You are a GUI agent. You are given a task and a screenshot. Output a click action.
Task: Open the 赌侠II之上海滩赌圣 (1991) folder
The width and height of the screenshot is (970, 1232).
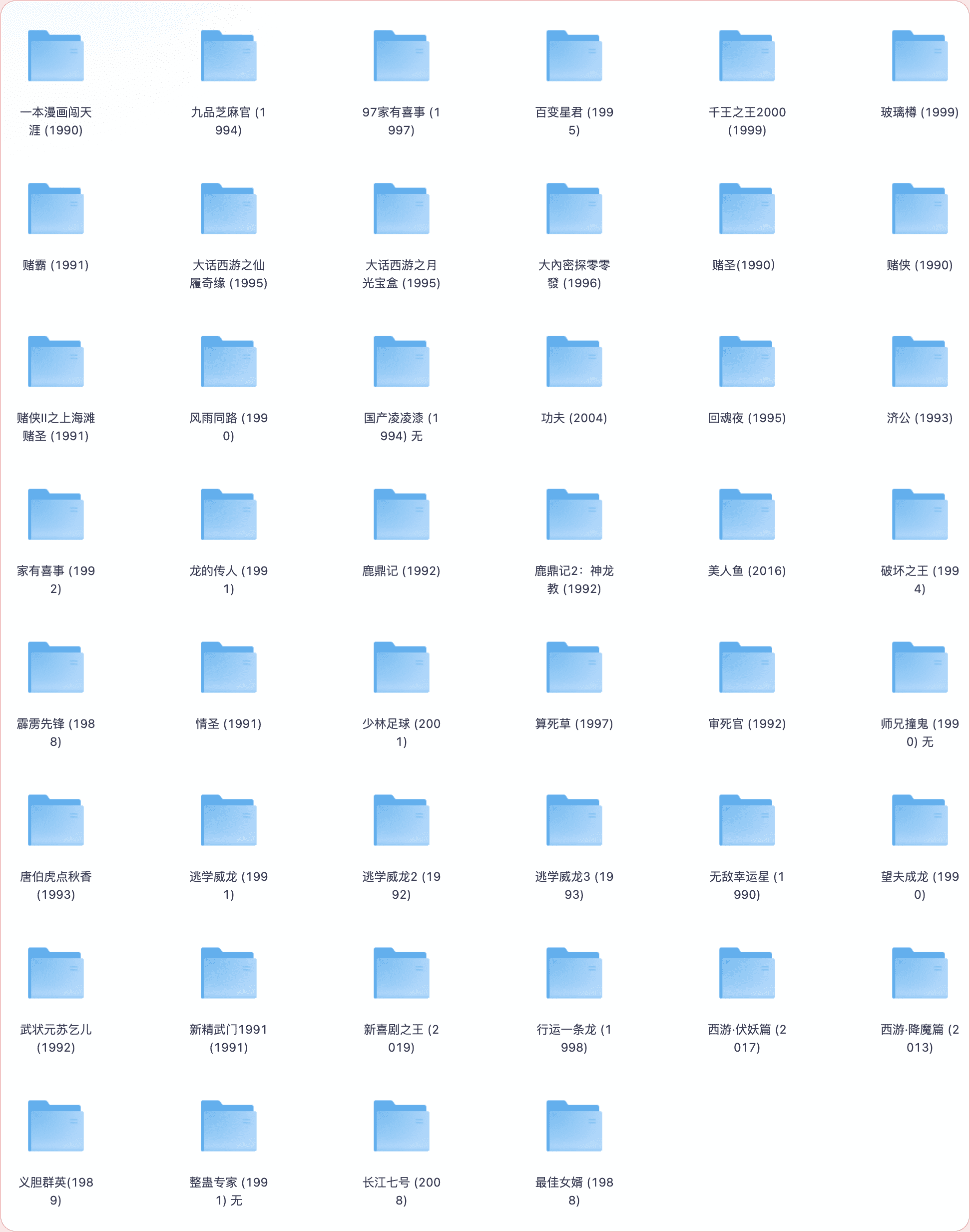click(x=55, y=361)
